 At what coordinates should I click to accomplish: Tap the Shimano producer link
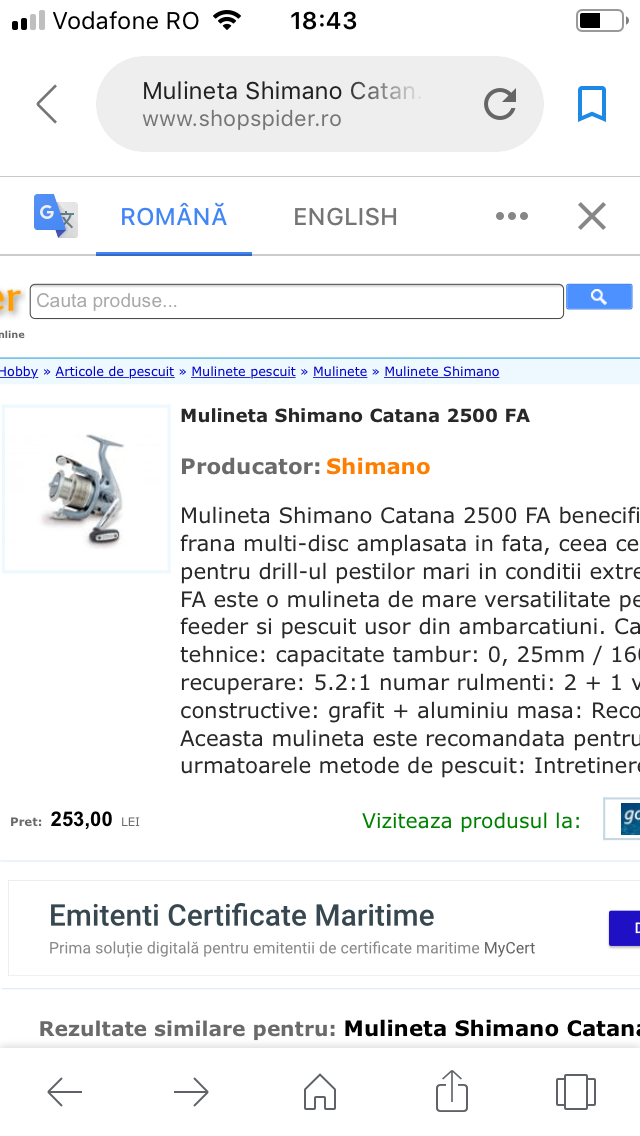click(x=378, y=466)
